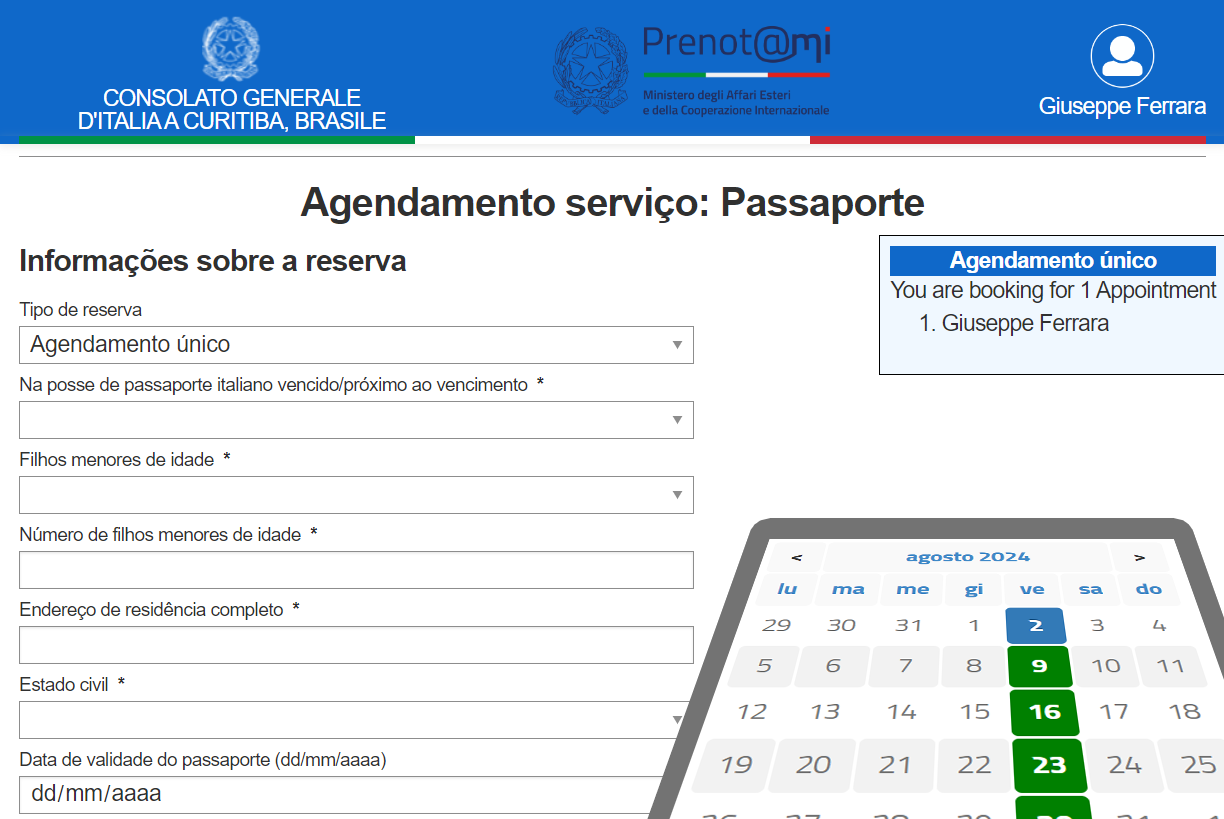Click the 'do' weekday column header
This screenshot has height=819, width=1224.
(x=1149, y=590)
